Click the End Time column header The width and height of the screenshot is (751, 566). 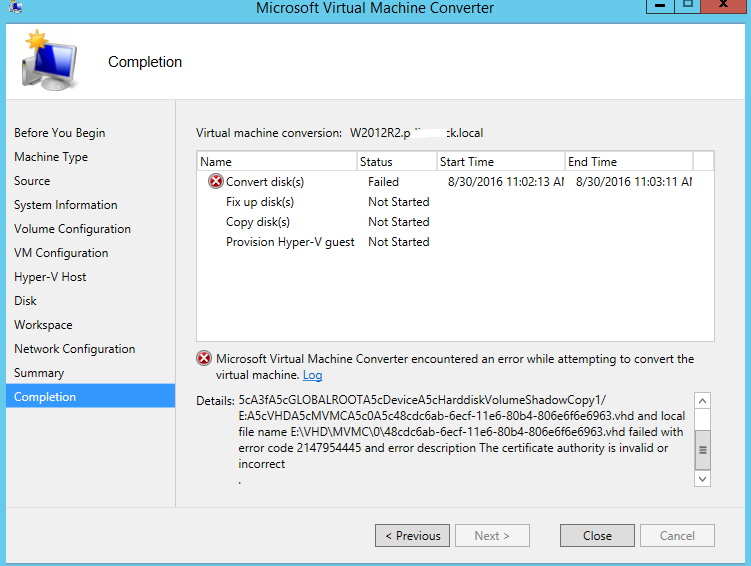628,161
